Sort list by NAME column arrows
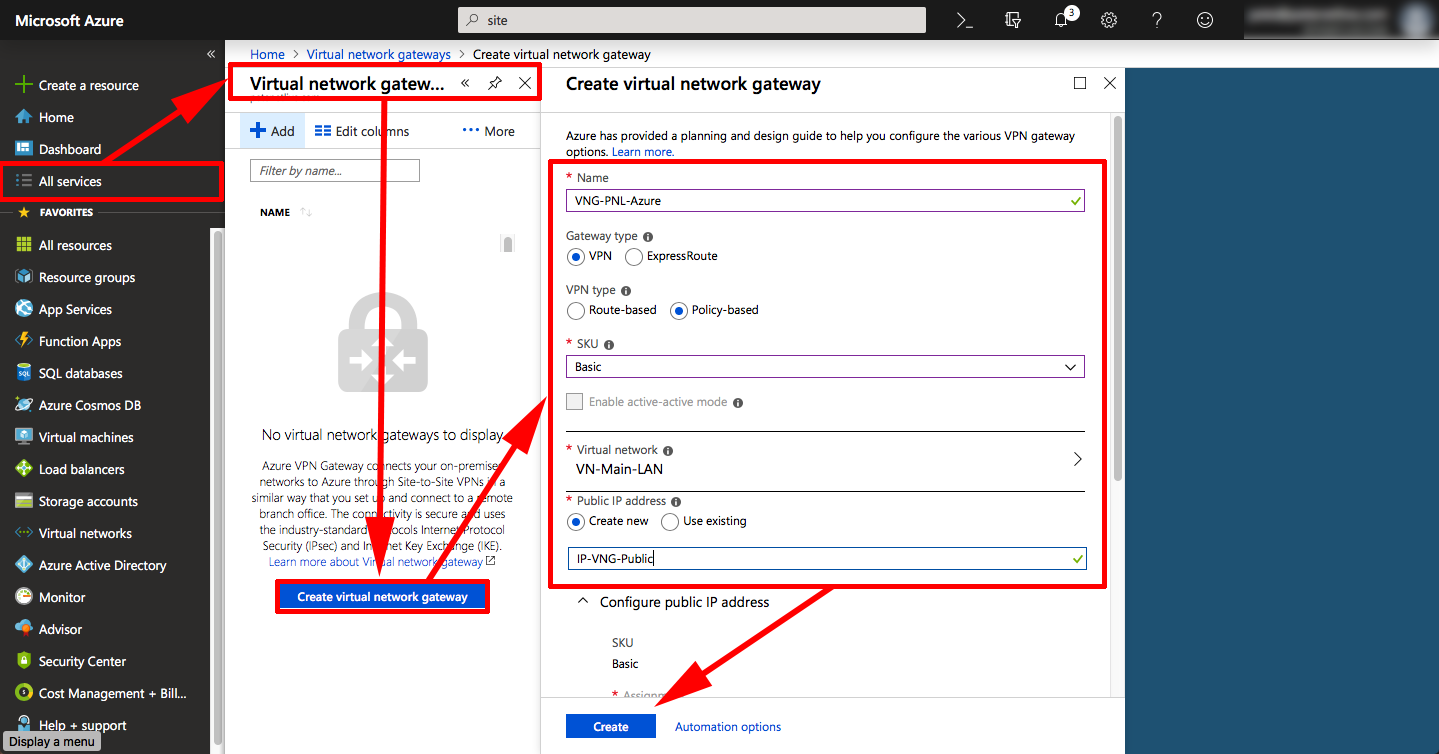This screenshot has width=1439, height=754. coord(306,212)
